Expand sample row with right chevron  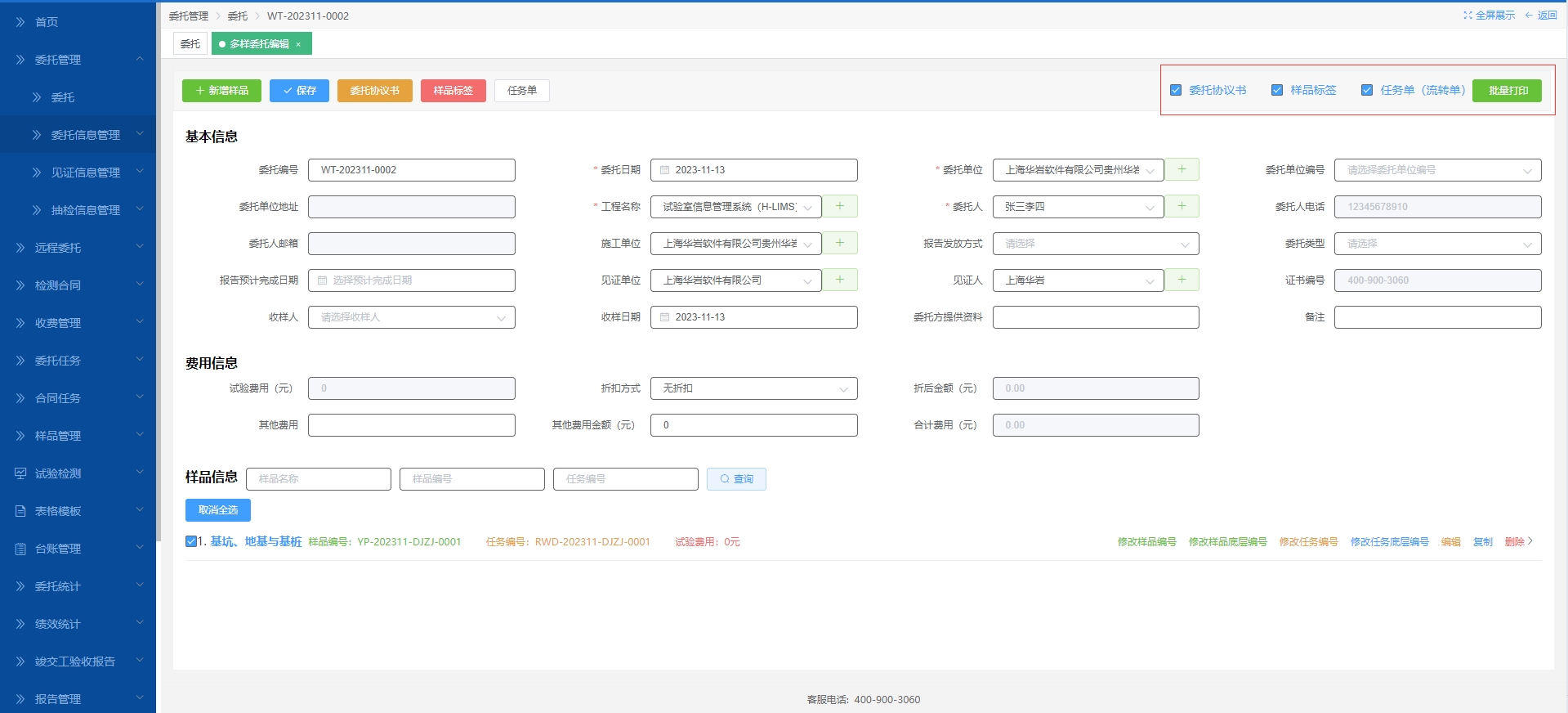click(x=1530, y=541)
